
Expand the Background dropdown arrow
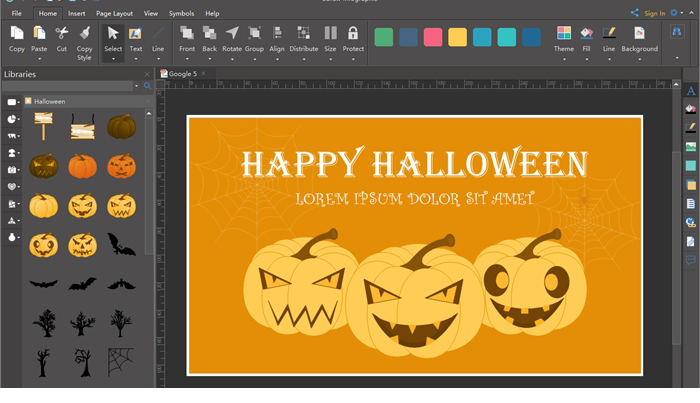(639, 59)
